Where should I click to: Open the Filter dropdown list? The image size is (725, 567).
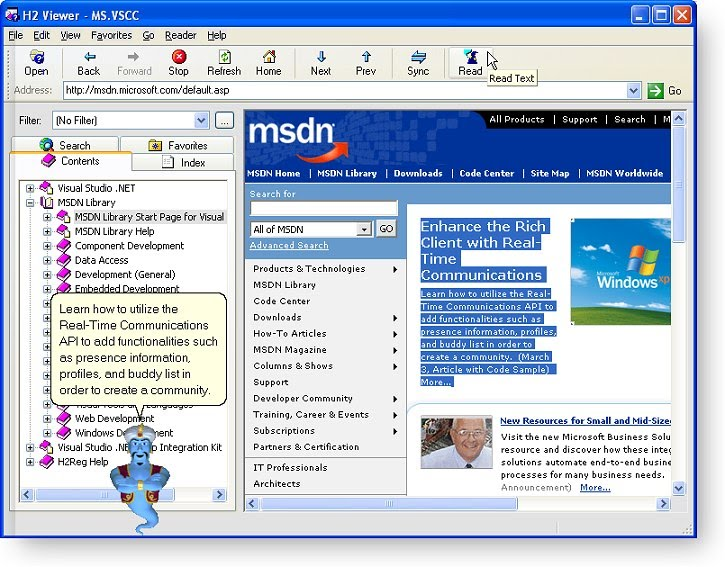click(200, 121)
